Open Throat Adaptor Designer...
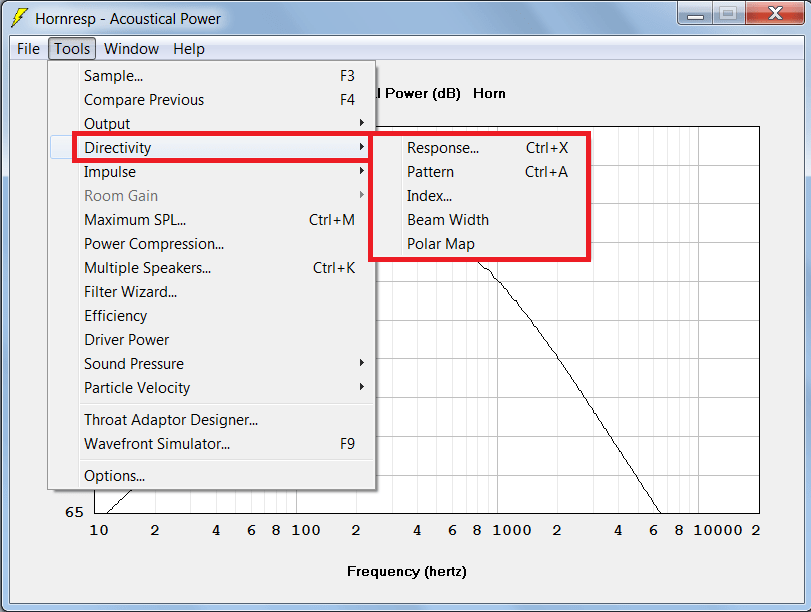Image resolution: width=811 pixels, height=612 pixels. [x=212, y=420]
